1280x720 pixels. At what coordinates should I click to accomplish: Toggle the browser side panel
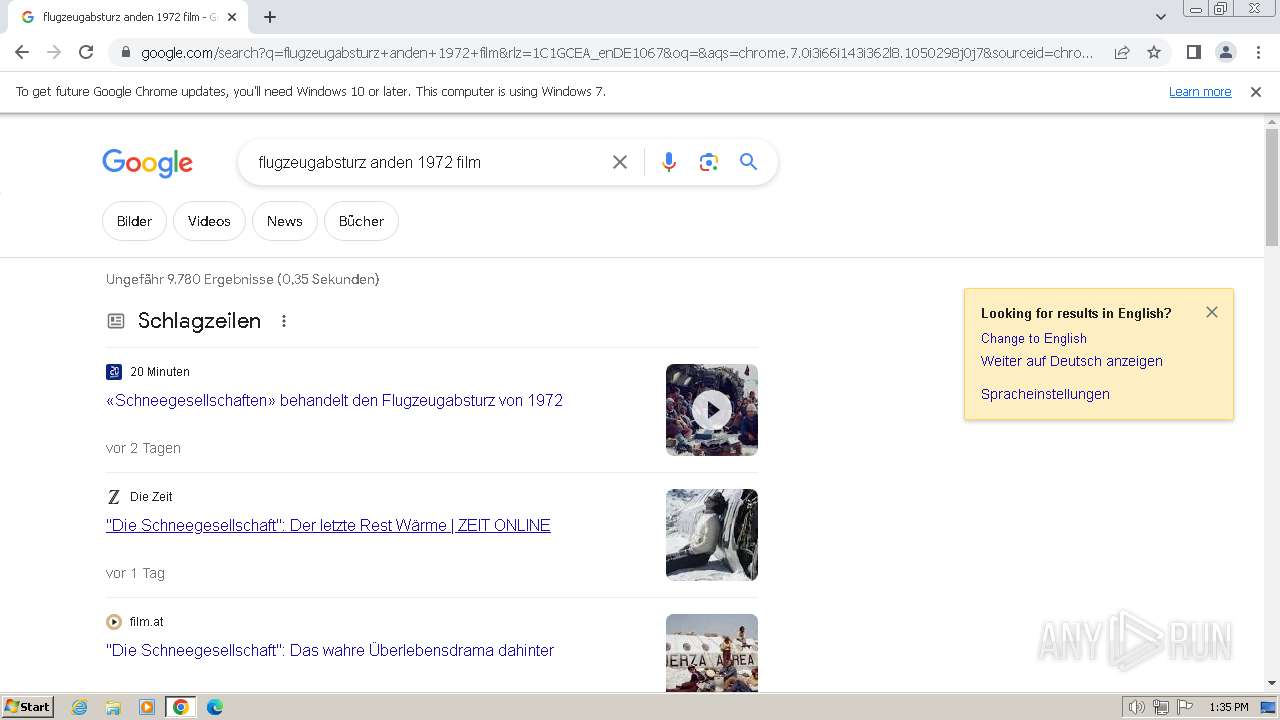click(x=1193, y=52)
